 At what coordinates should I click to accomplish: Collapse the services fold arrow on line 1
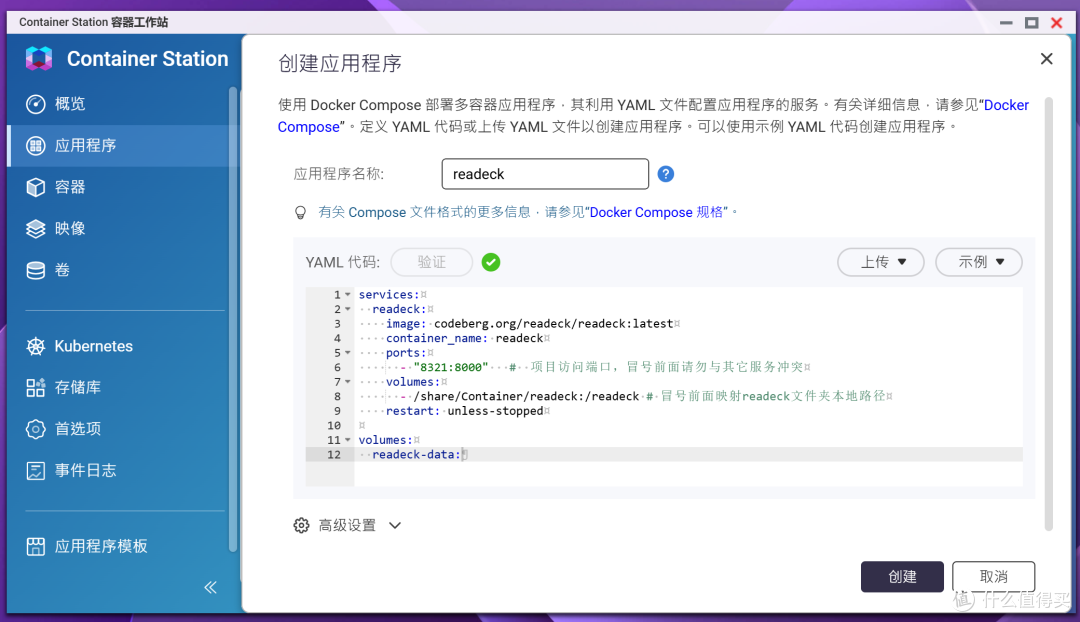(x=348, y=295)
